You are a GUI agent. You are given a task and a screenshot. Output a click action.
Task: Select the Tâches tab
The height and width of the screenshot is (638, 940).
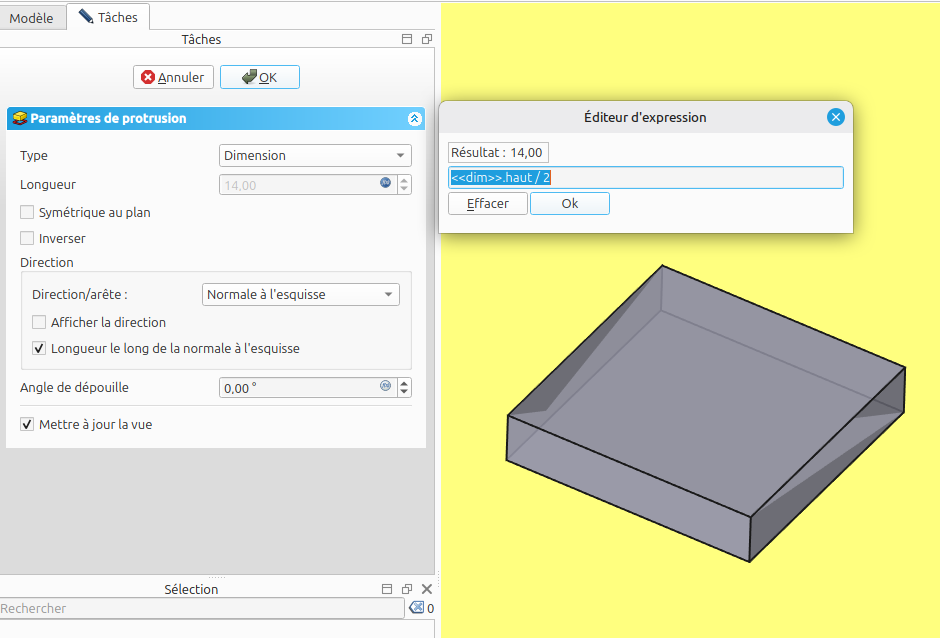pos(108,17)
